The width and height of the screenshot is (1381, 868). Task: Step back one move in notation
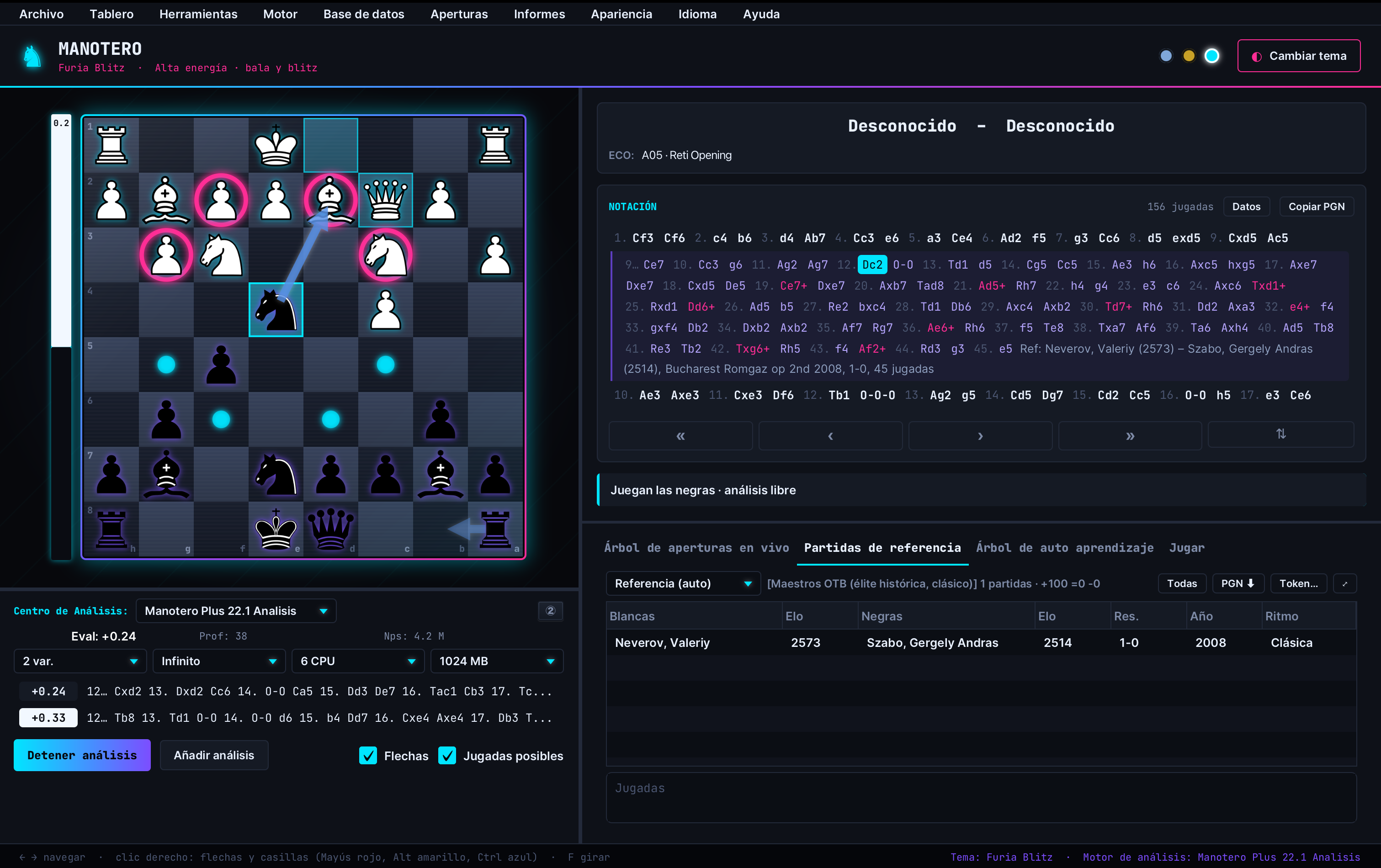tap(830, 436)
